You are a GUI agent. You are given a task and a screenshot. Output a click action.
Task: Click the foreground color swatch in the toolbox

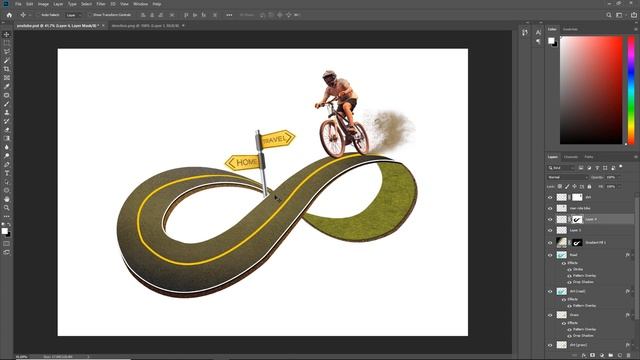point(4,231)
